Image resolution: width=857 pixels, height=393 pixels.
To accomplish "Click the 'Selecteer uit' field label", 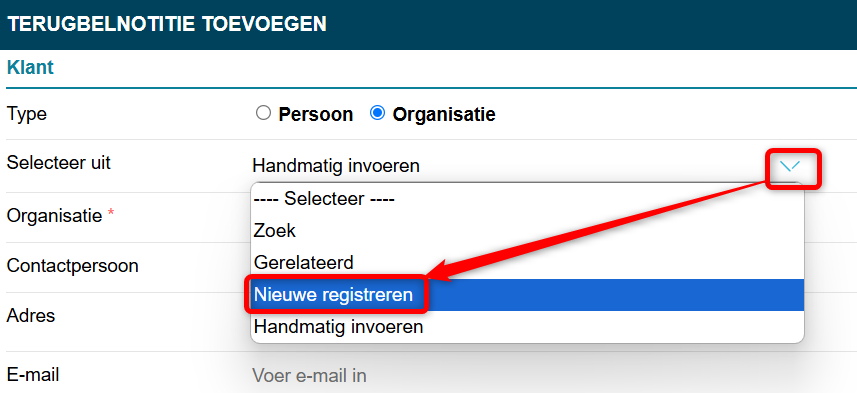I will coord(58,162).
